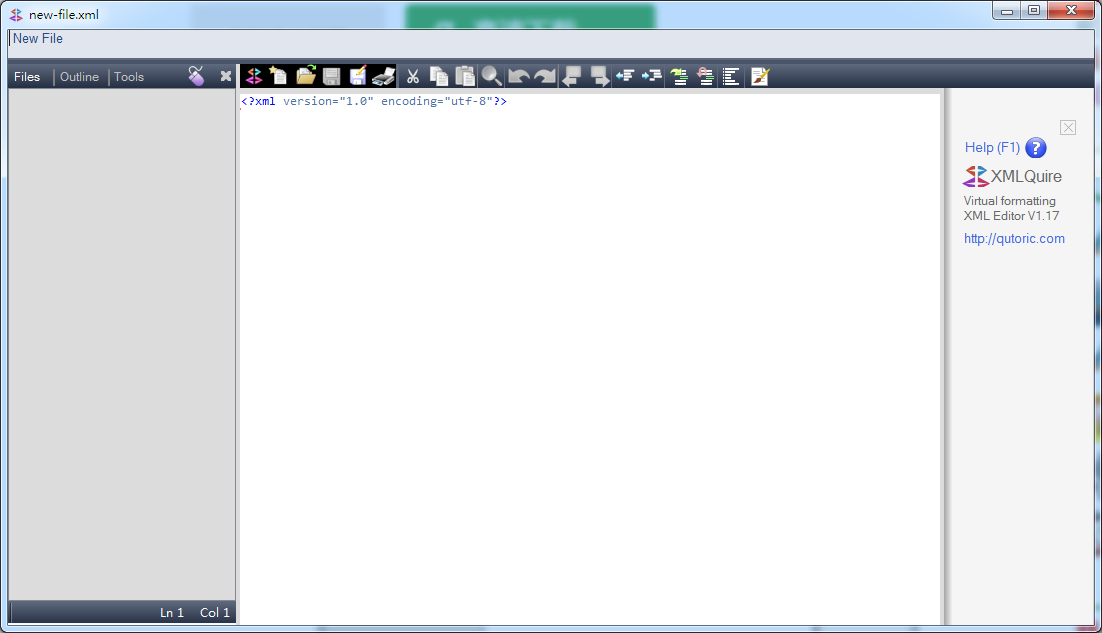This screenshot has height=633, width=1102.
Task: Open Find with the magnifier icon
Action: 491,77
